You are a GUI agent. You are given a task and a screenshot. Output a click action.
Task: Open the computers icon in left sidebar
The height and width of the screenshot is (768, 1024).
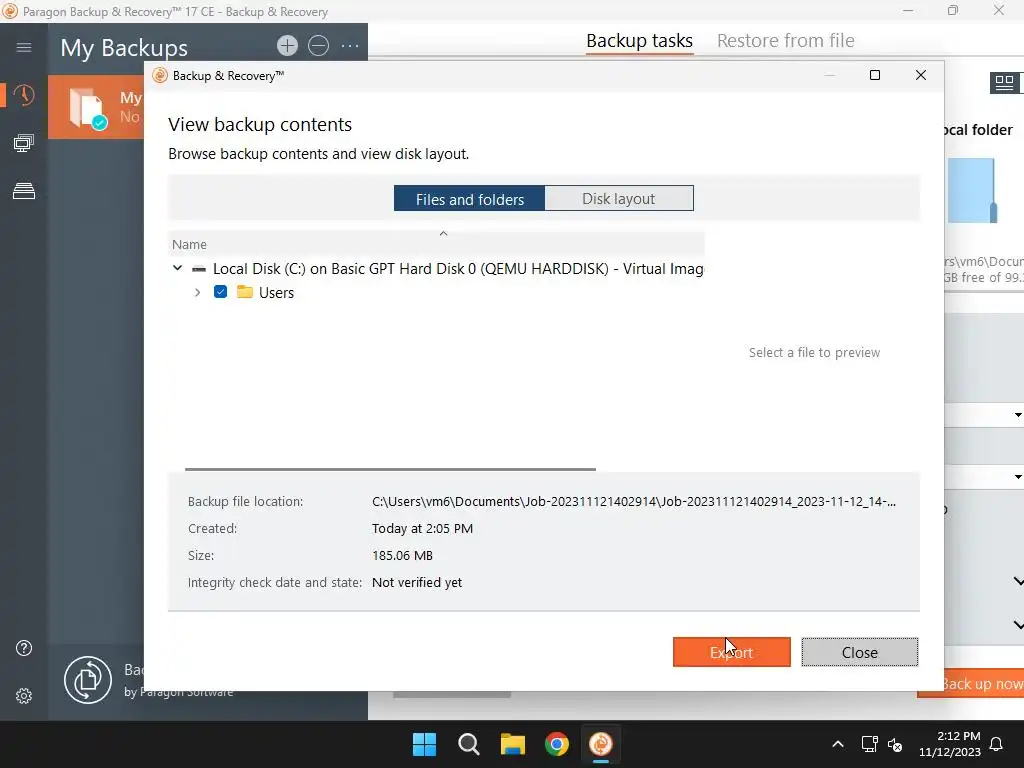click(24, 143)
